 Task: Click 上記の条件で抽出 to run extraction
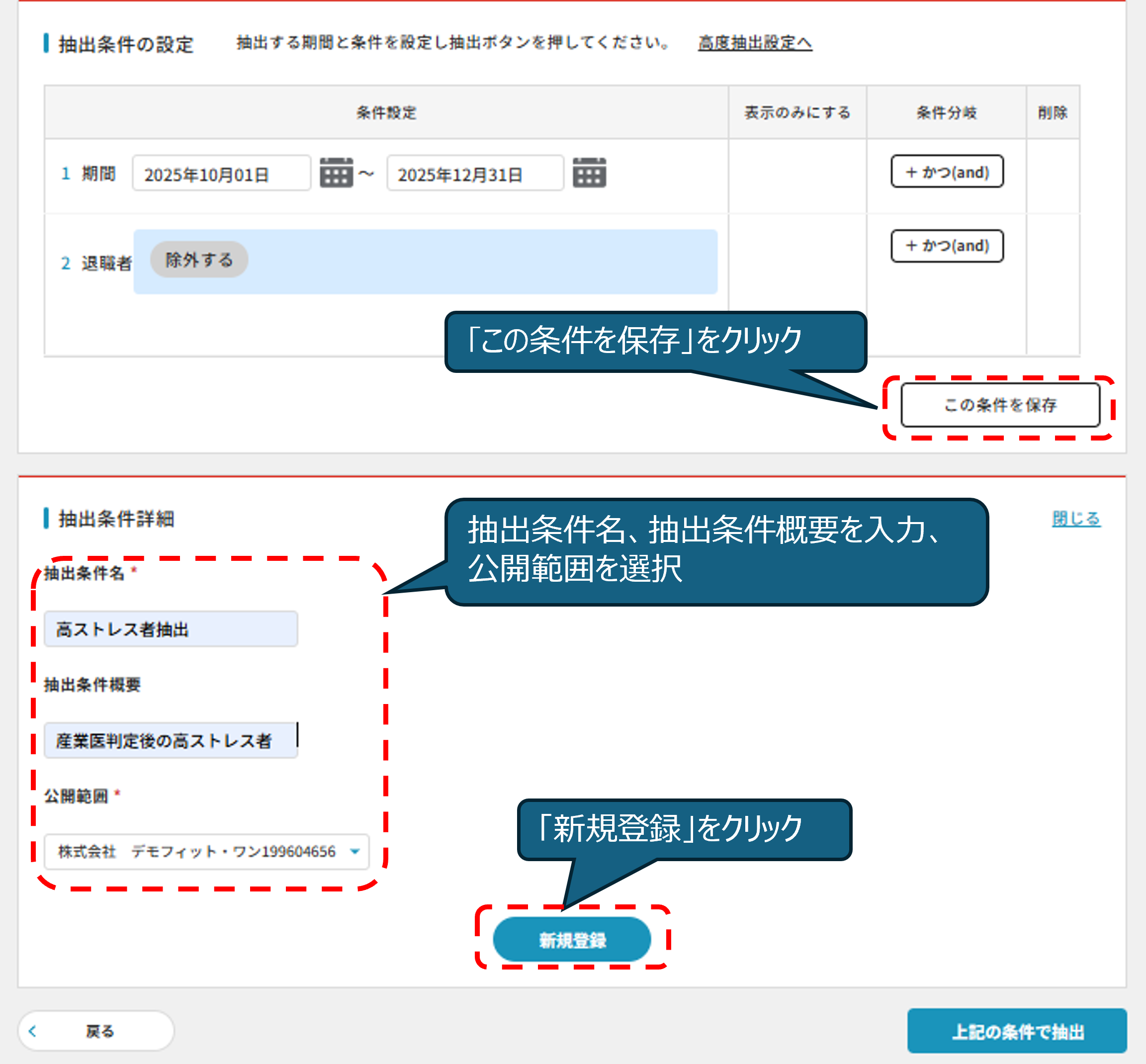click(1017, 1031)
